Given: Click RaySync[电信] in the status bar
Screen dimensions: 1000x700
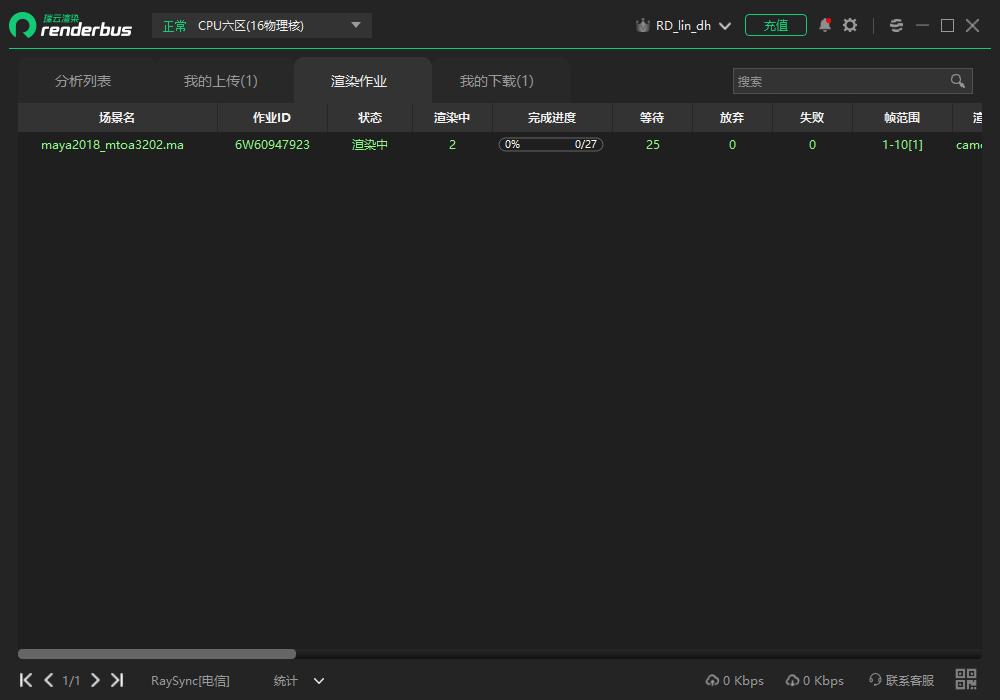Looking at the screenshot, I should pos(190,681).
